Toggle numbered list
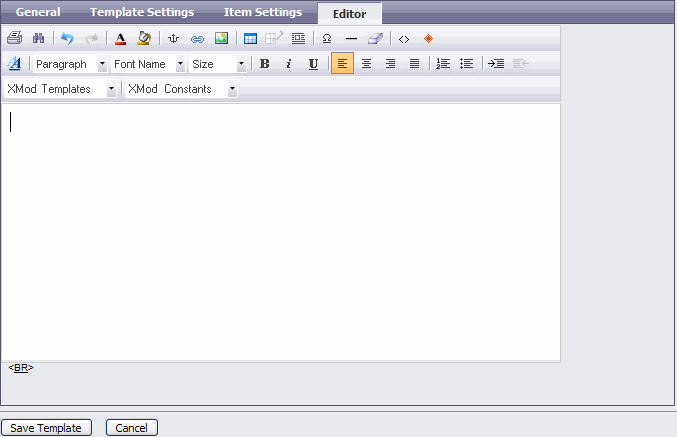The height and width of the screenshot is (437, 677). [443, 63]
